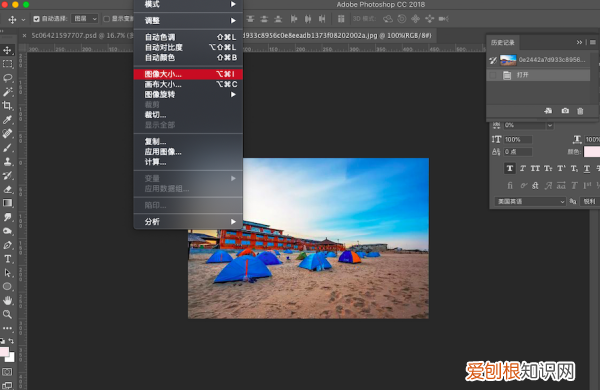Create new snapshot camera icon in History
Screen dimensions: 600x390
tap(565, 111)
